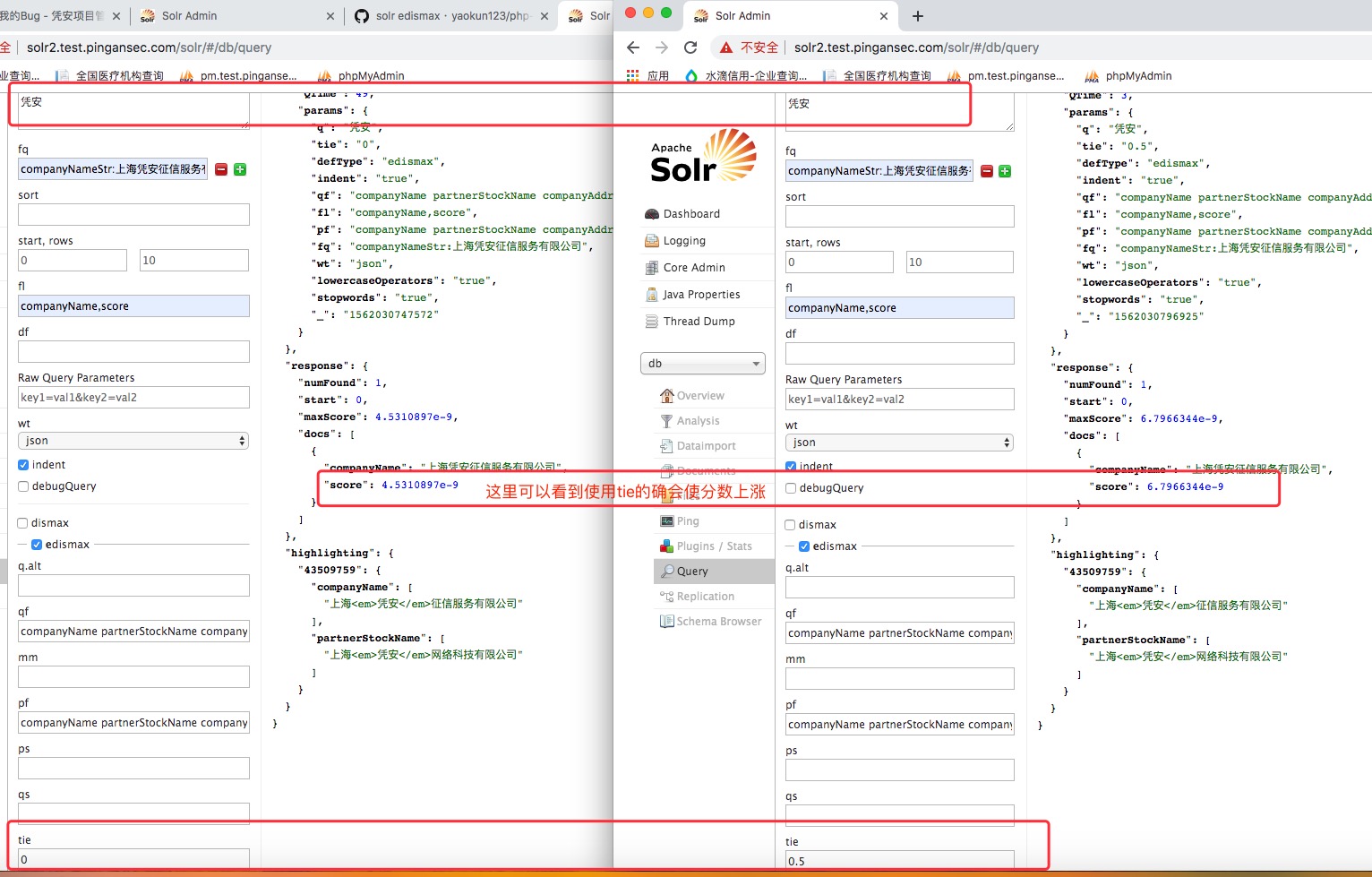Toggle indent checkbox in left window

click(23, 465)
